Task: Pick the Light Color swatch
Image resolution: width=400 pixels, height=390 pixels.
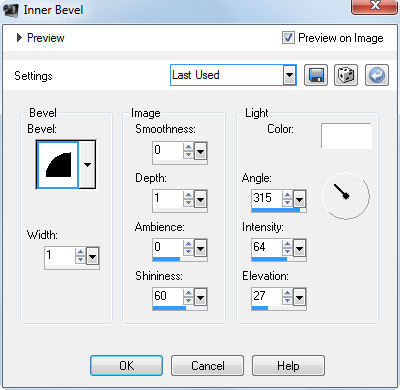Action: tap(346, 136)
